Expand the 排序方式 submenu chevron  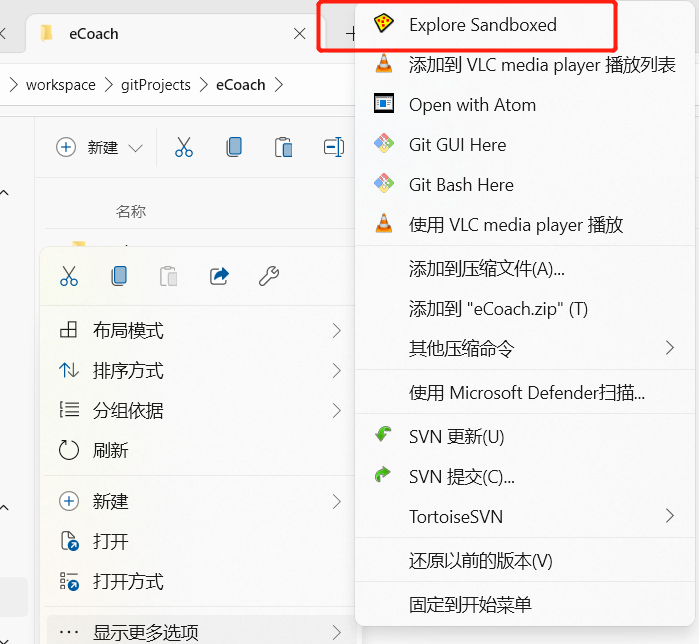337,370
